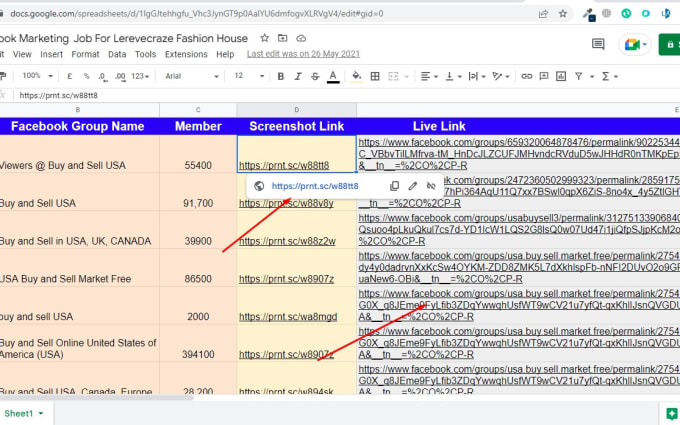
Task: Open the Insert menu
Action: [x=51, y=54]
